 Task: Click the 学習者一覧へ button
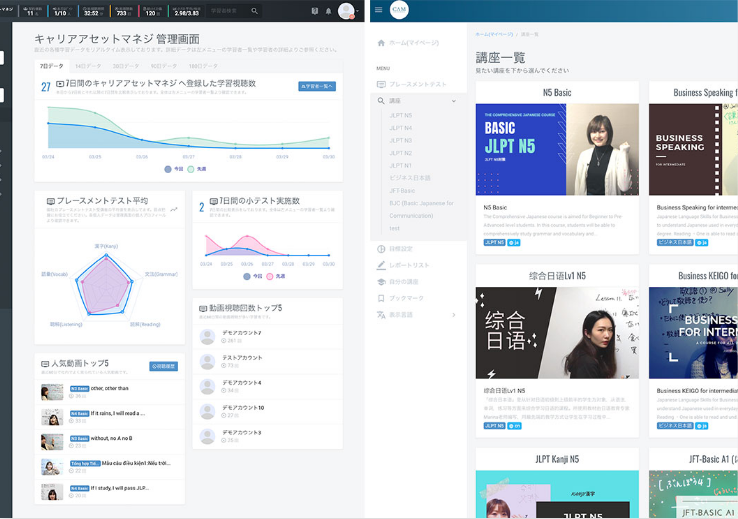pyautogui.click(x=316, y=87)
